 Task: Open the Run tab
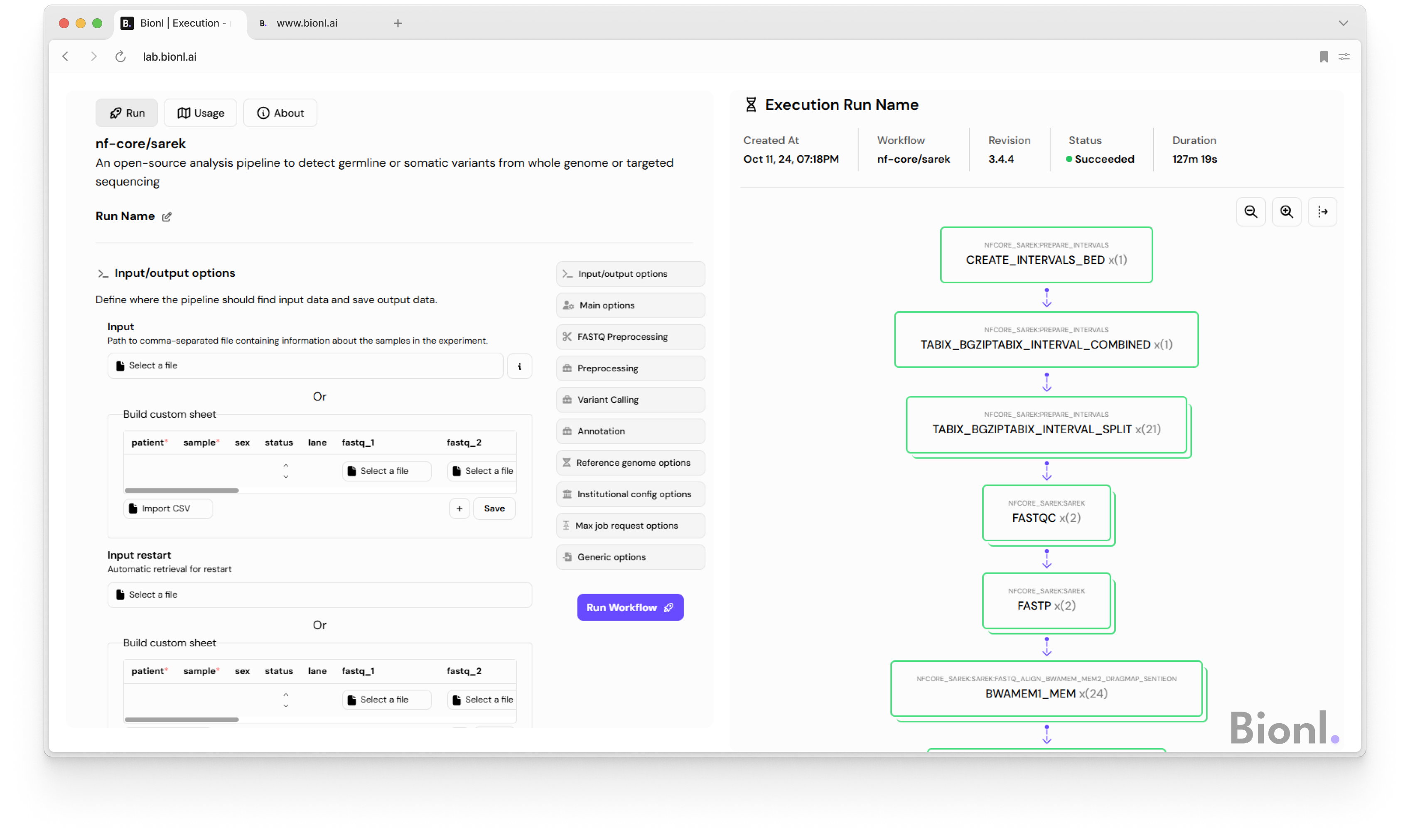(127, 113)
